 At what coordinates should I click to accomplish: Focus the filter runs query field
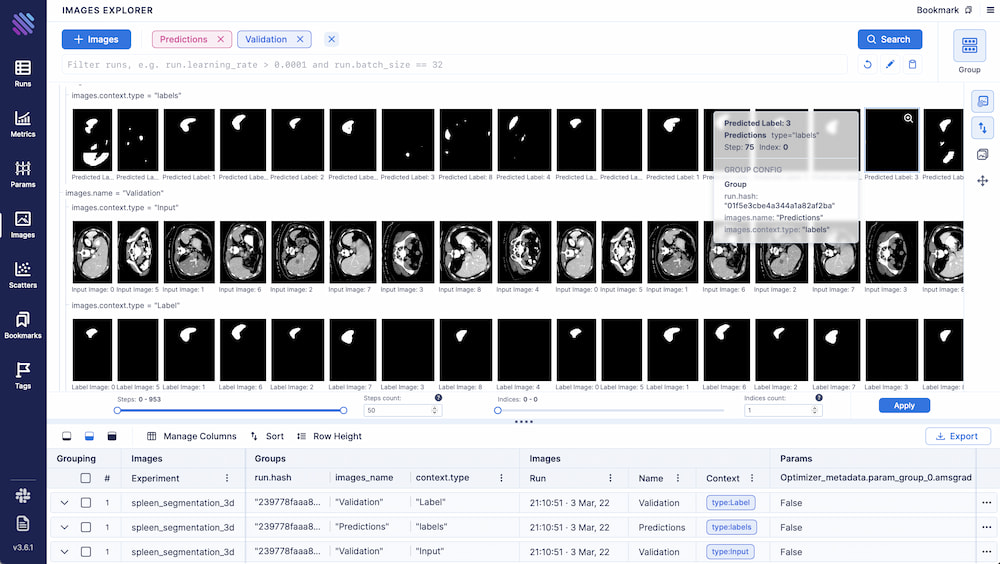(x=454, y=64)
